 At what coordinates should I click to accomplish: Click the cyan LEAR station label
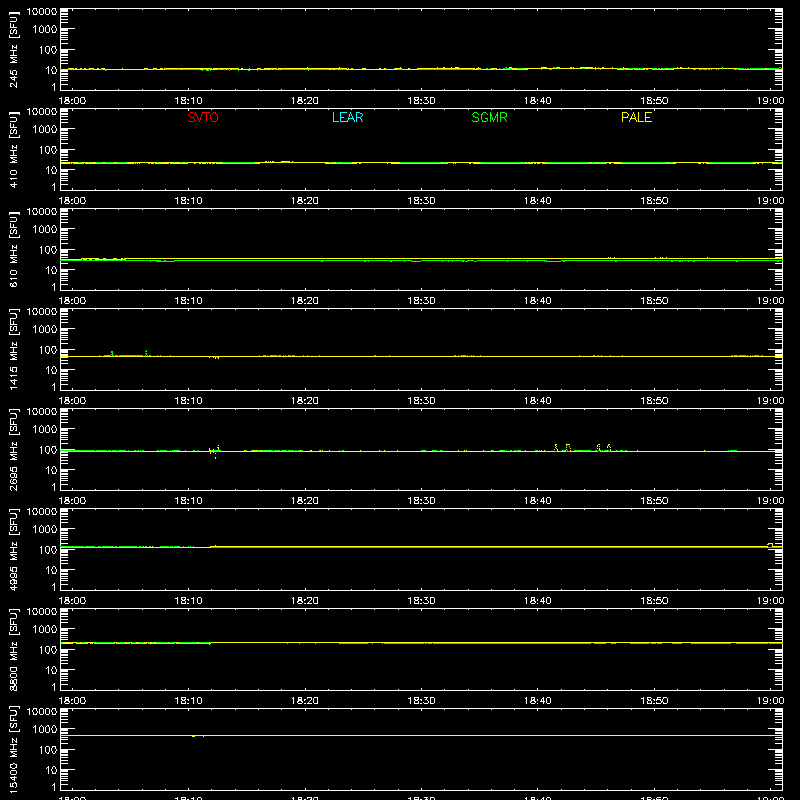(x=347, y=117)
